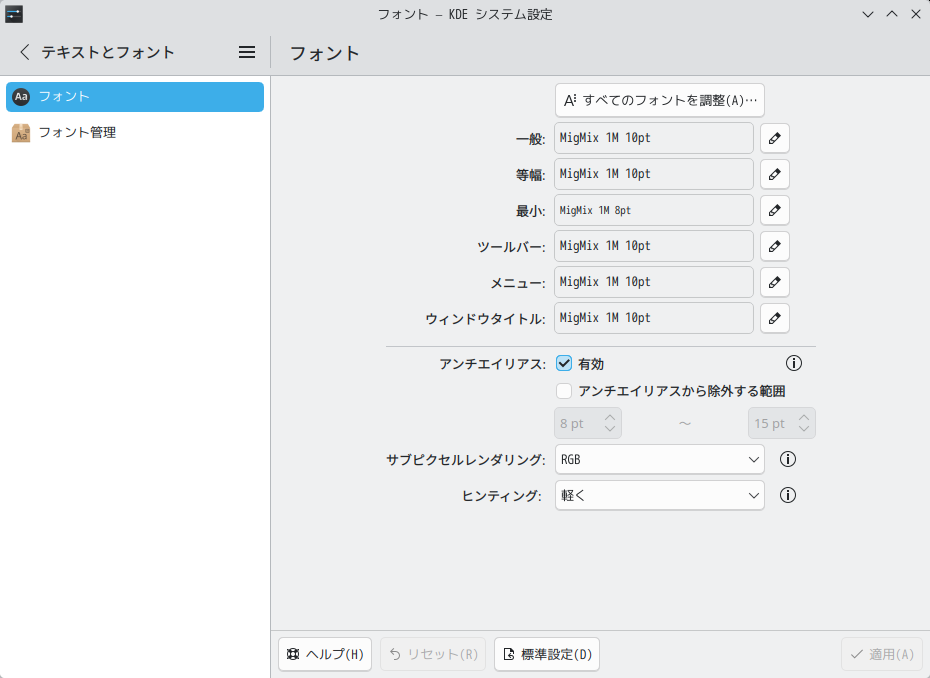This screenshot has height=678, width=930.
Task: View the サブピクセルレンダリング info icon
Action: click(x=787, y=459)
